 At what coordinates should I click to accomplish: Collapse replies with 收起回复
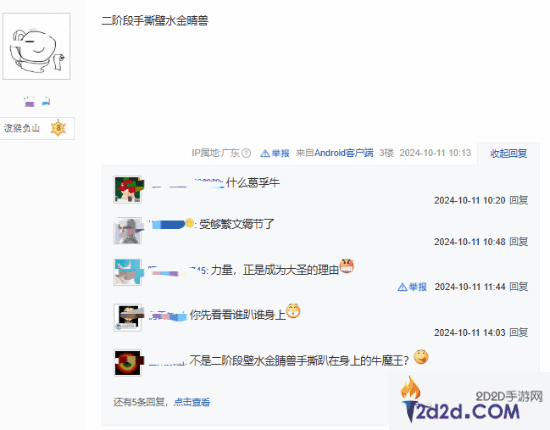(509, 153)
